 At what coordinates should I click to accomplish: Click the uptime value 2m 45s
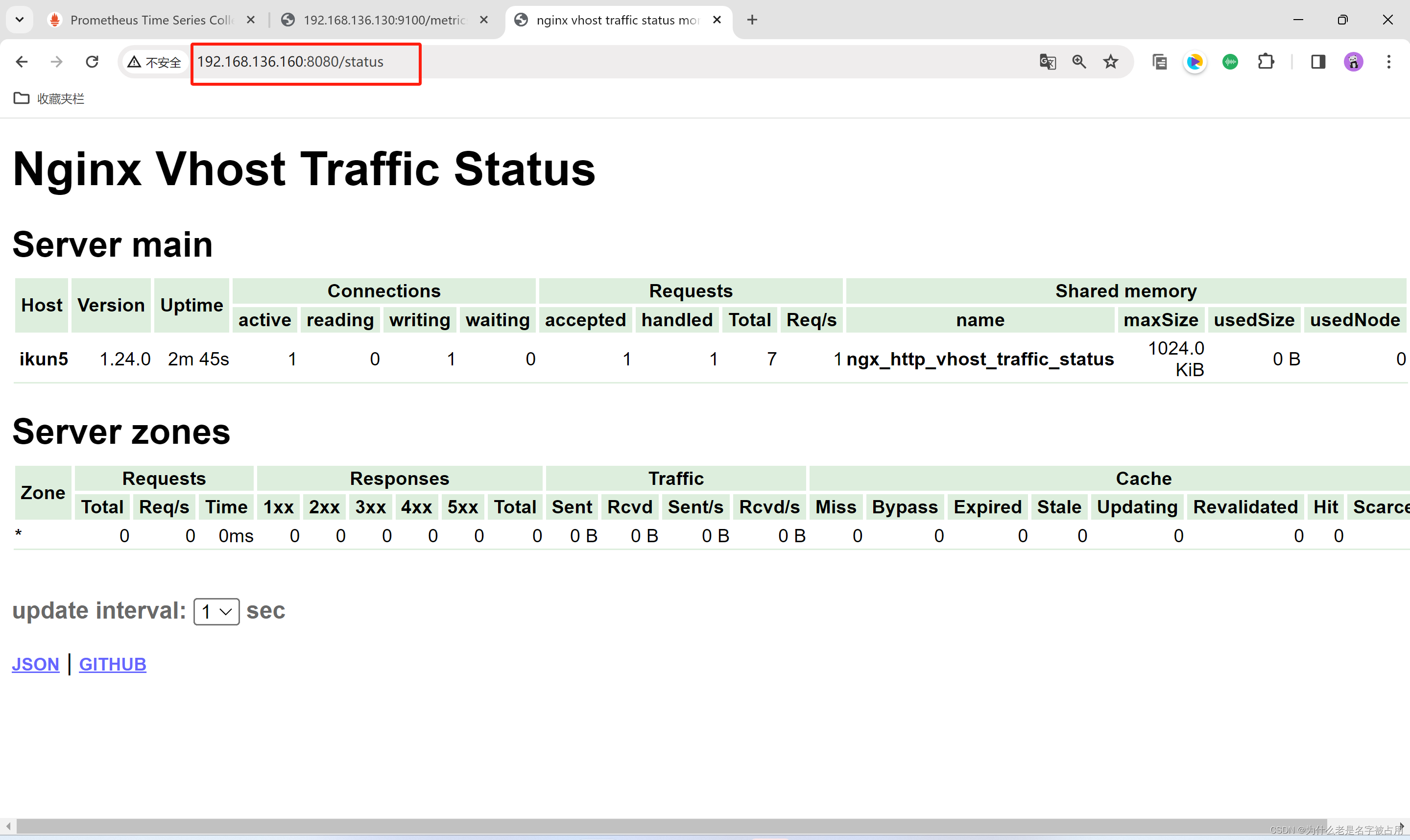pos(199,359)
